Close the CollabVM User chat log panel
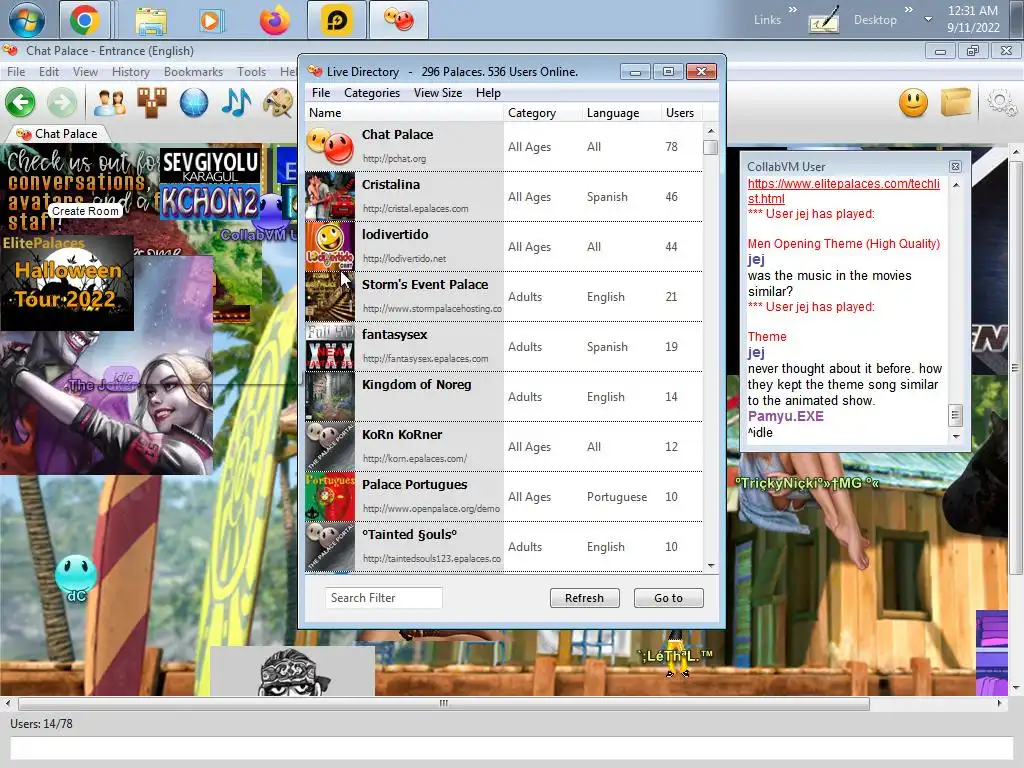This screenshot has width=1024, height=768. (x=955, y=167)
